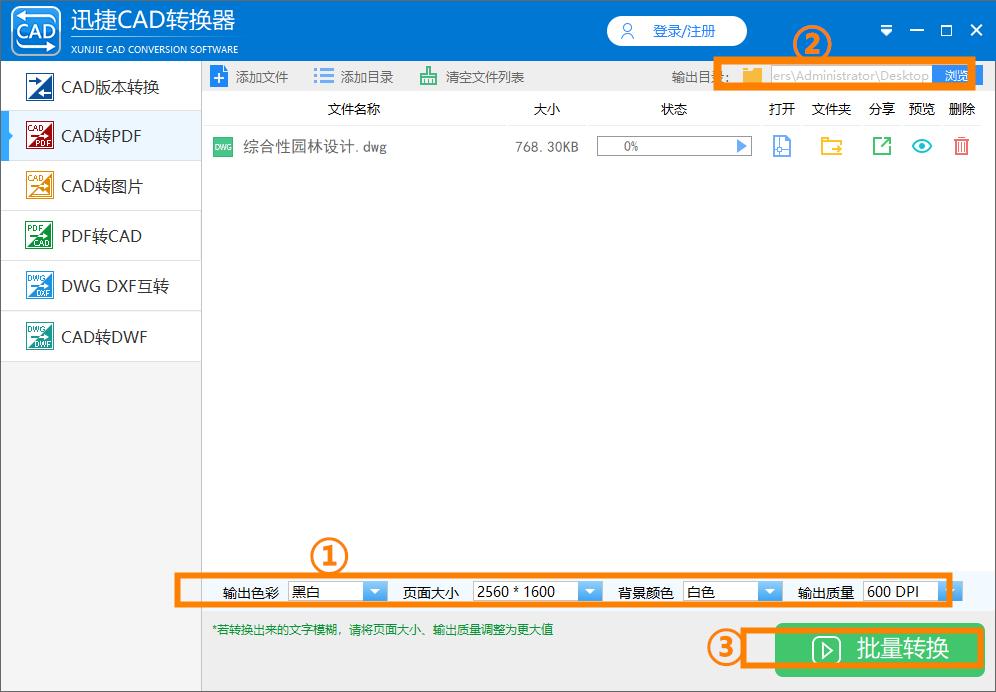Image resolution: width=996 pixels, height=692 pixels.
Task: Click the green open-folder icon for the file row
Action: point(831,146)
